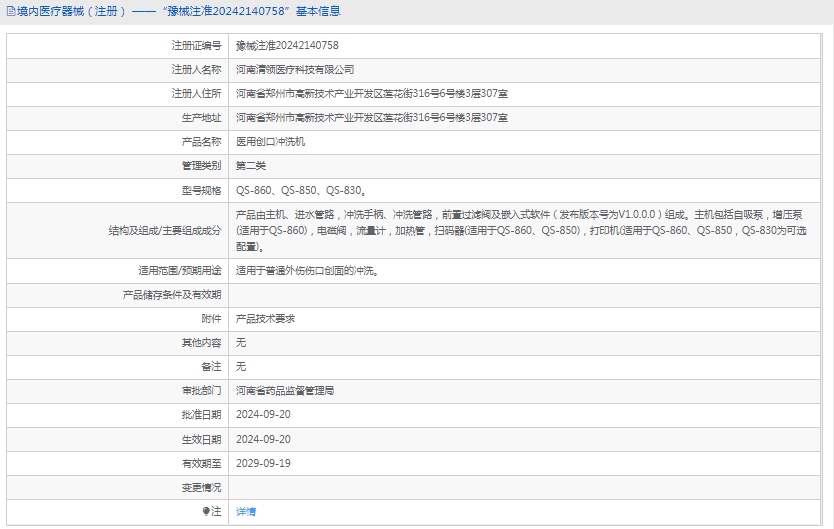Viewport: 834px width, 529px height.
Task: Click management category value 第二类
Action: pos(251,166)
